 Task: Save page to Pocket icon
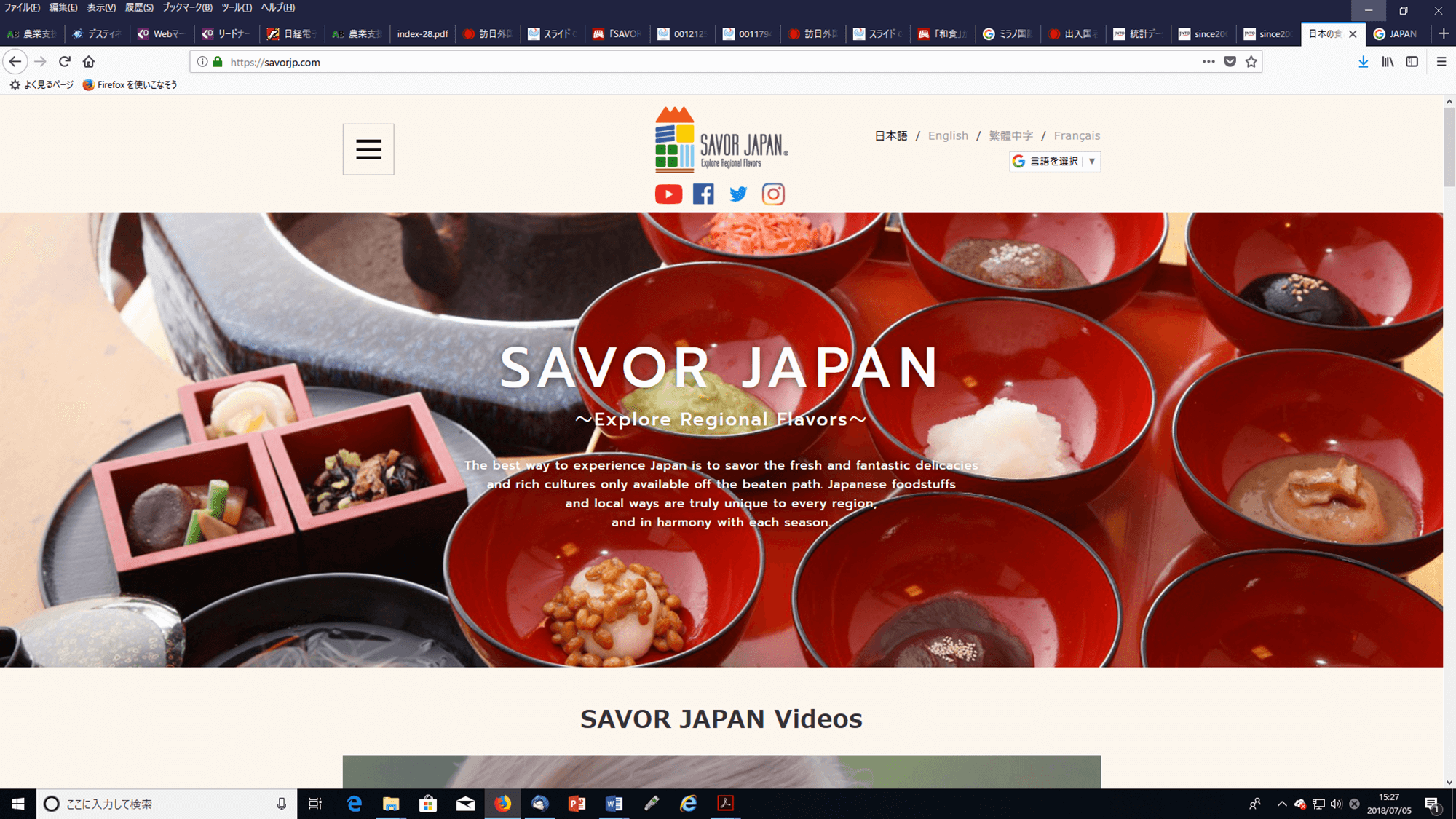[1230, 62]
